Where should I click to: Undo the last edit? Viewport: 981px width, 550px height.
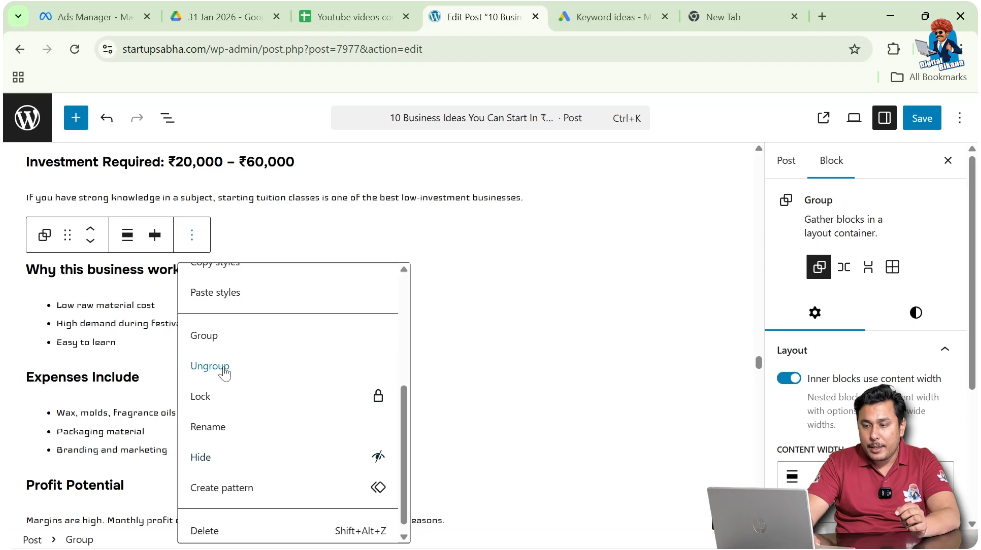coord(106,118)
